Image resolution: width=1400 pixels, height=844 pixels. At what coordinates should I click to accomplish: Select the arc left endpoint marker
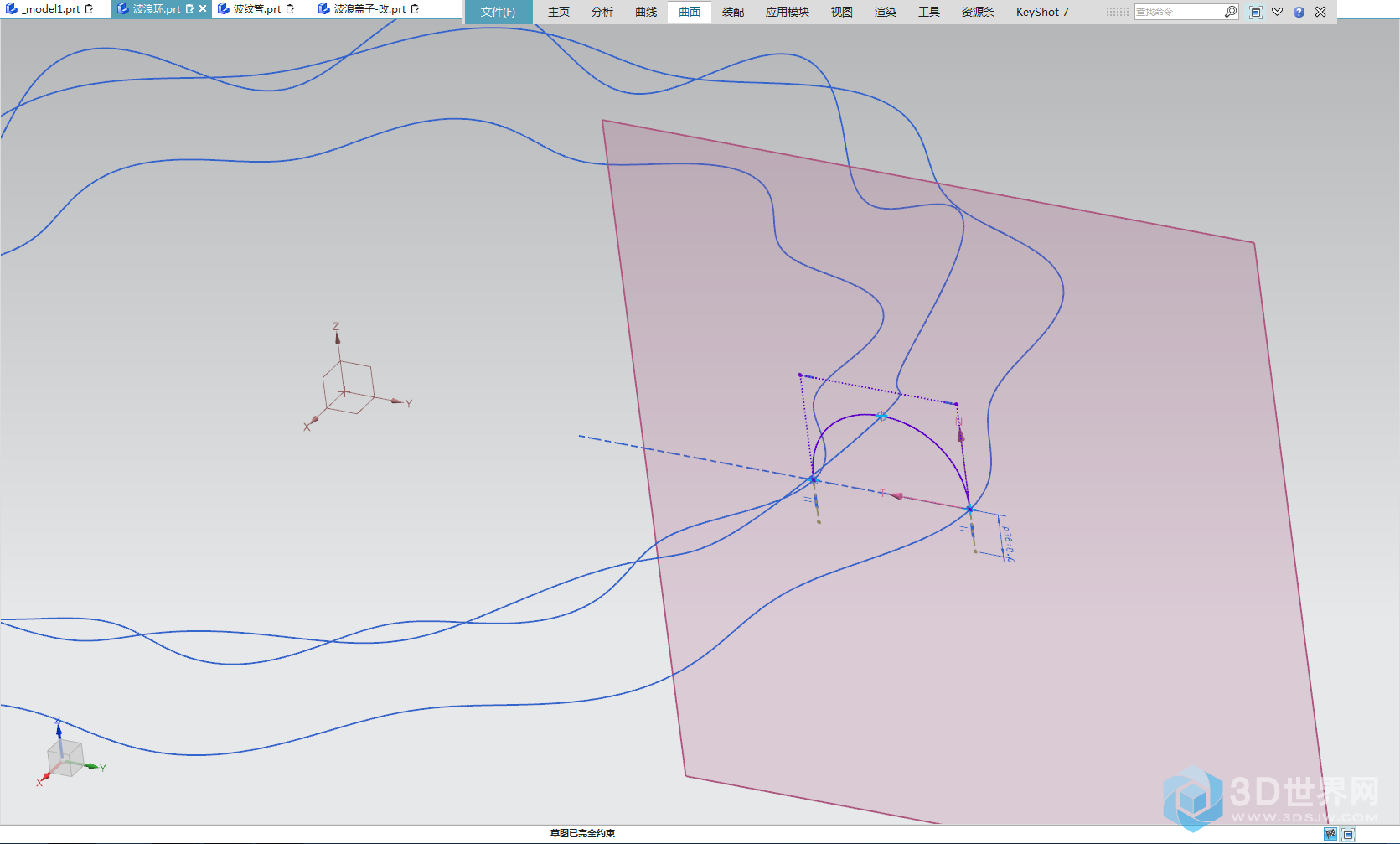[813, 479]
